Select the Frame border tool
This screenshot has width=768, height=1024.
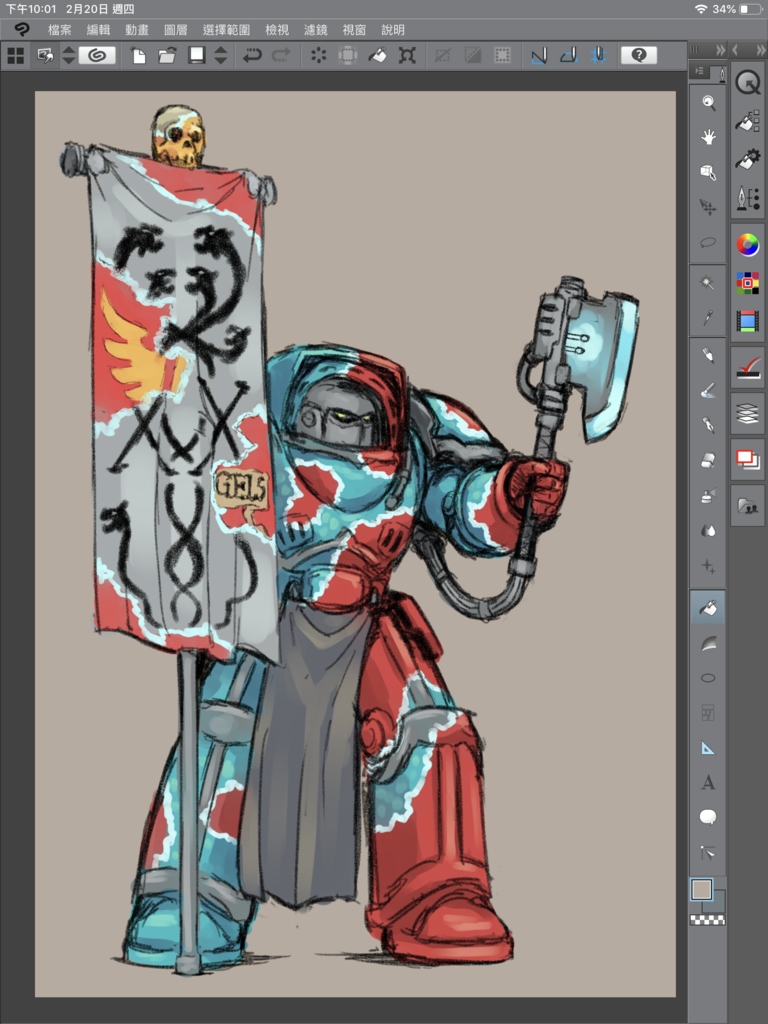tap(708, 713)
